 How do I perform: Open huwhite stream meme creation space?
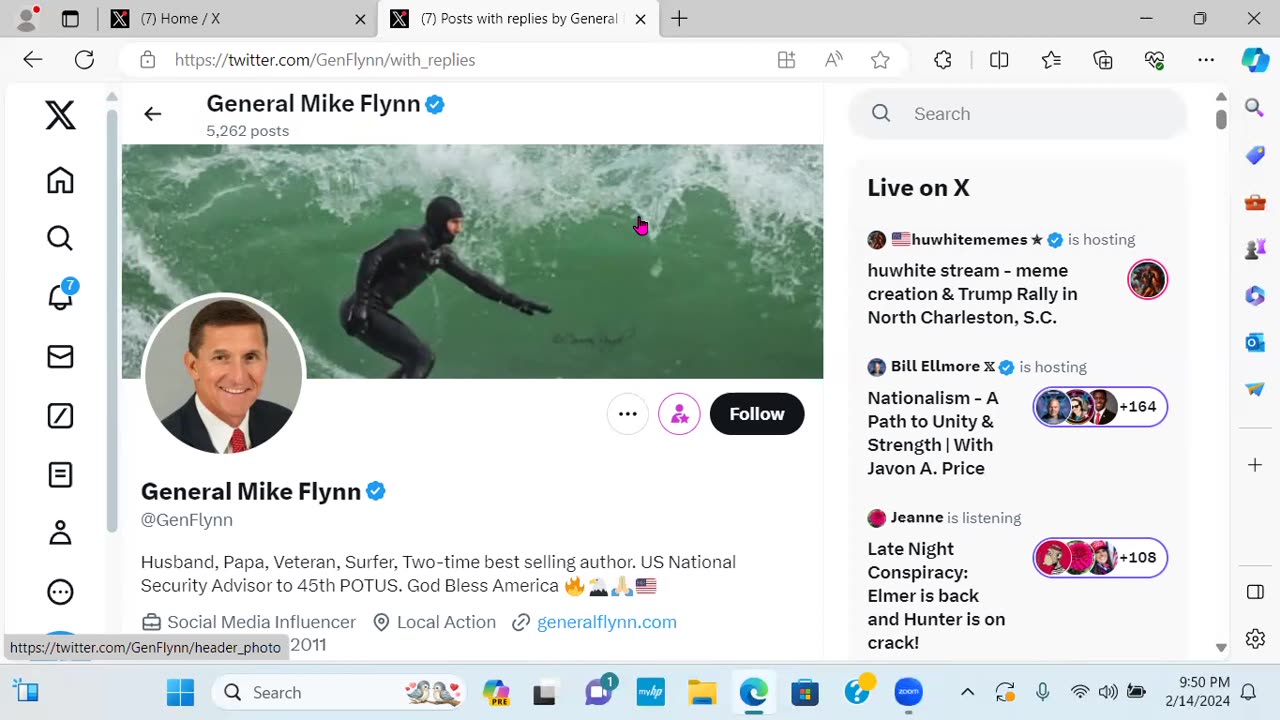tap(972, 294)
